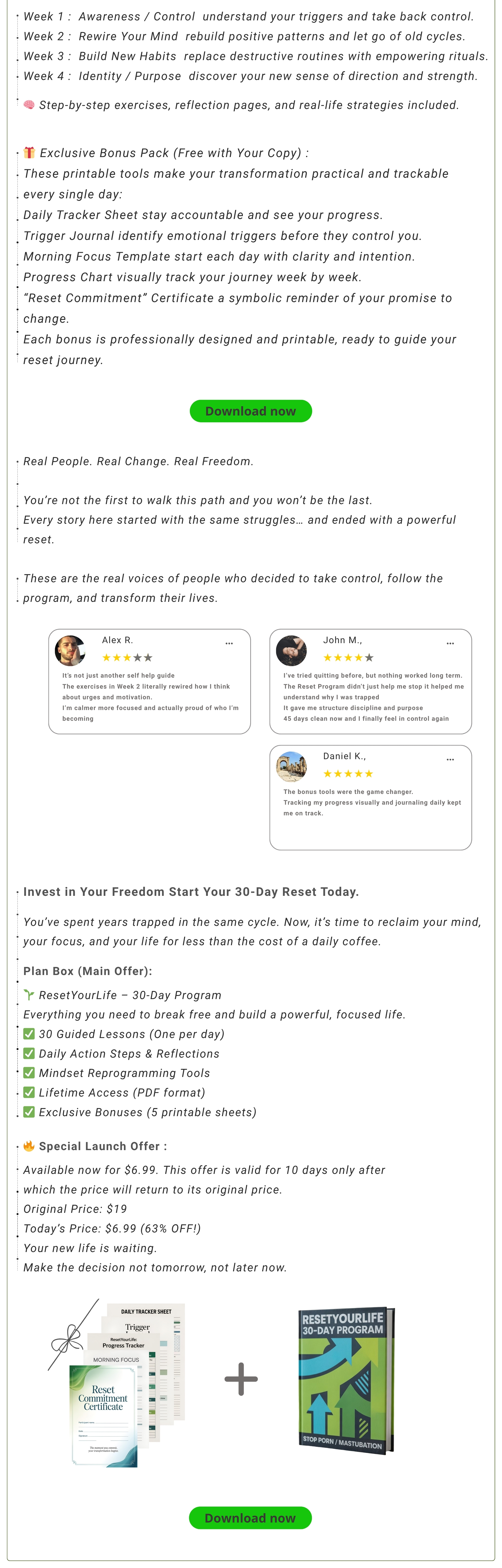Click the gift box icon beside Exclusive Bonus Pack

[x=29, y=152]
